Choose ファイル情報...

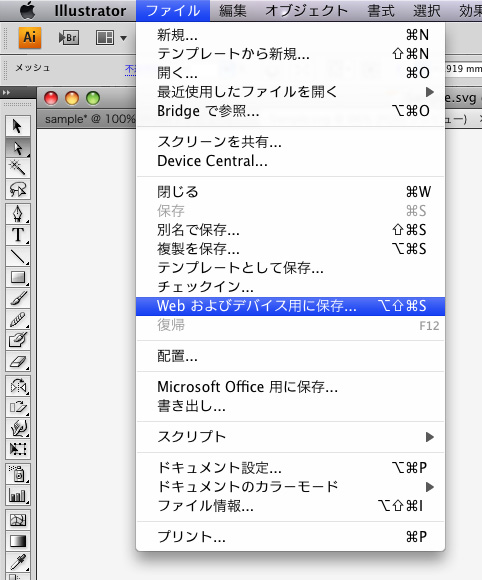[290, 506]
